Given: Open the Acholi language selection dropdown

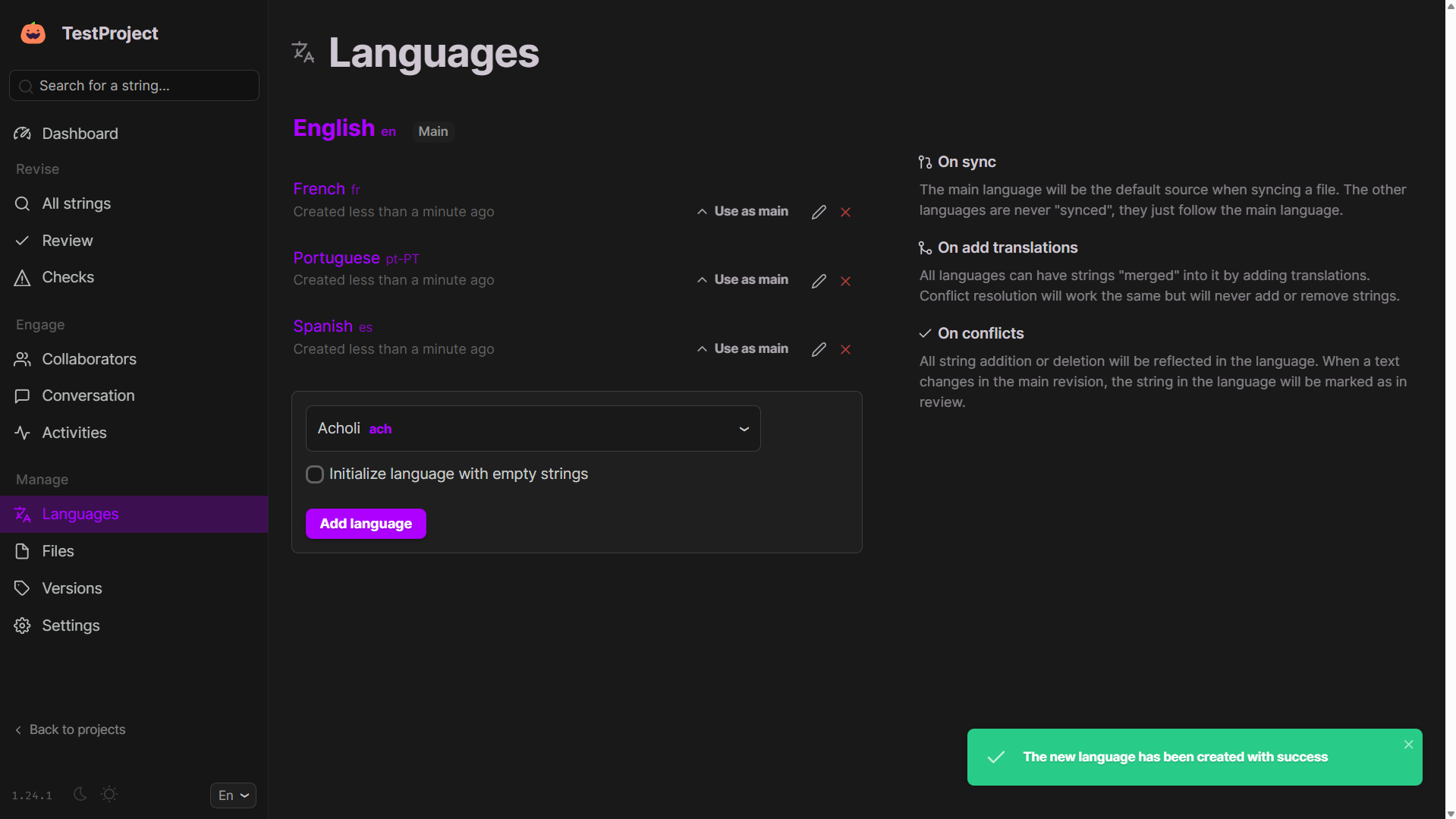Looking at the screenshot, I should point(533,429).
